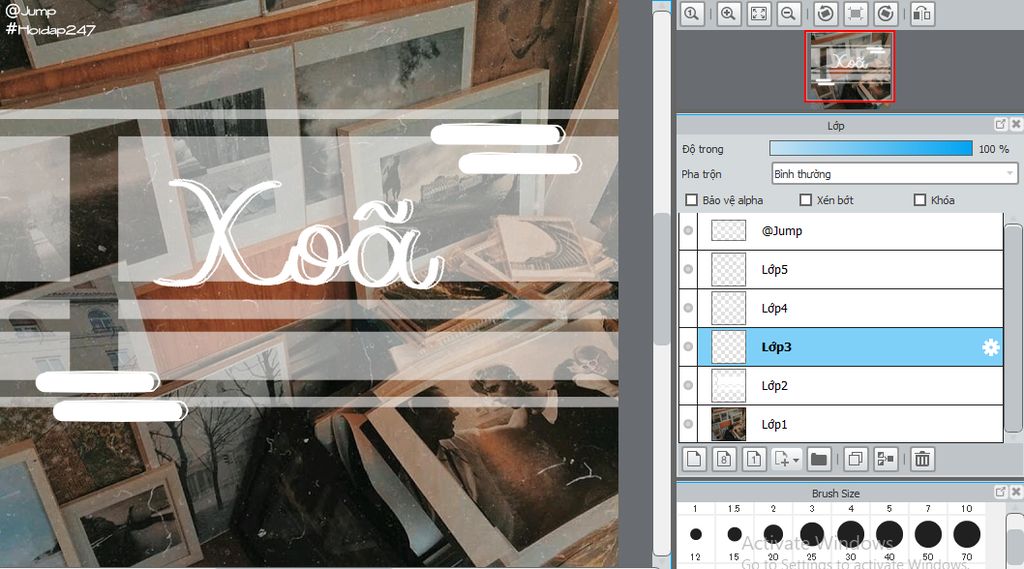
Task: Click the Lớp1 layer photo thumbnail
Action: pyautogui.click(x=728, y=424)
